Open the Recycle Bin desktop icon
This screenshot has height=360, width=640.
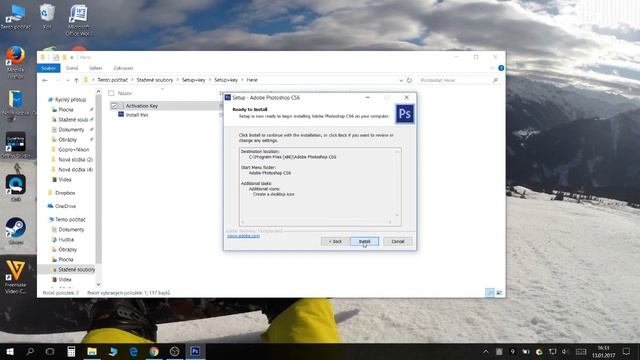tap(47, 16)
